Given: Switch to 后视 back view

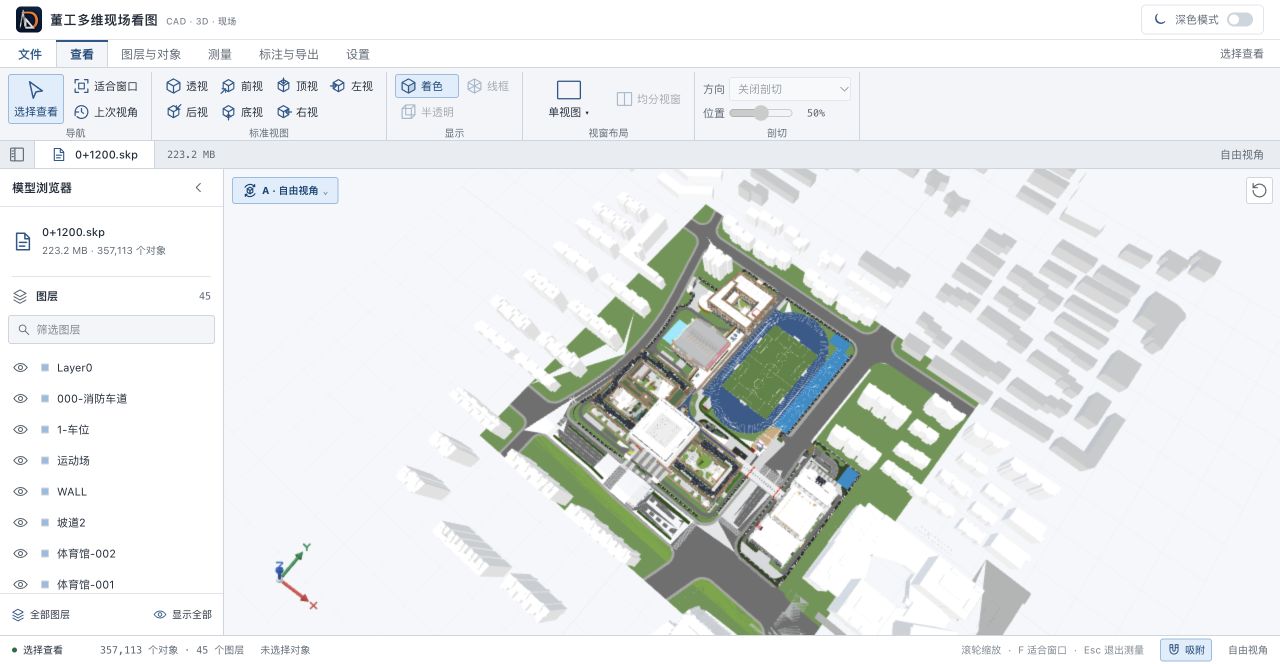Looking at the screenshot, I should point(187,112).
